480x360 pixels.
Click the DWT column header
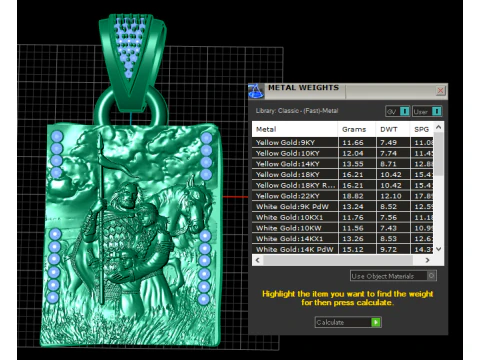coord(393,129)
